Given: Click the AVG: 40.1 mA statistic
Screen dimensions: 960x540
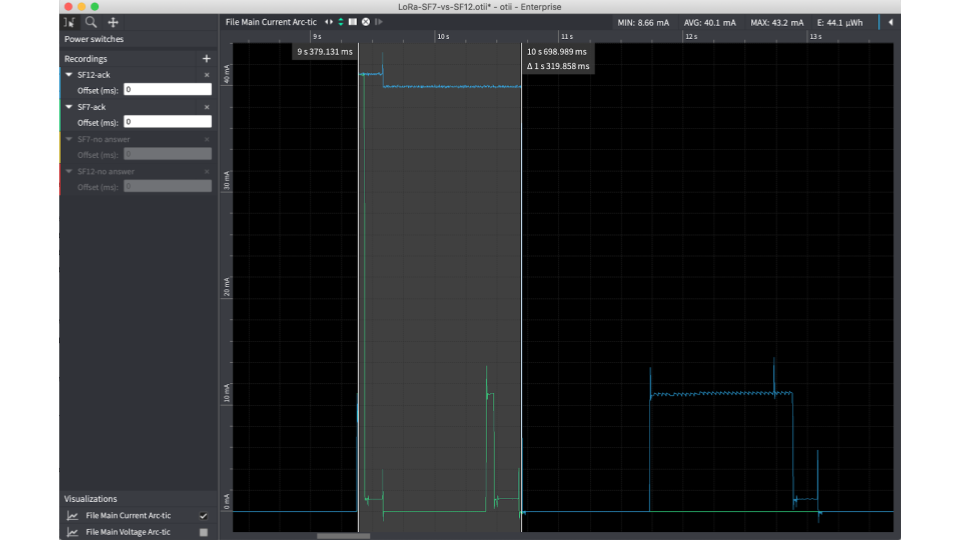Looking at the screenshot, I should coord(710,23).
